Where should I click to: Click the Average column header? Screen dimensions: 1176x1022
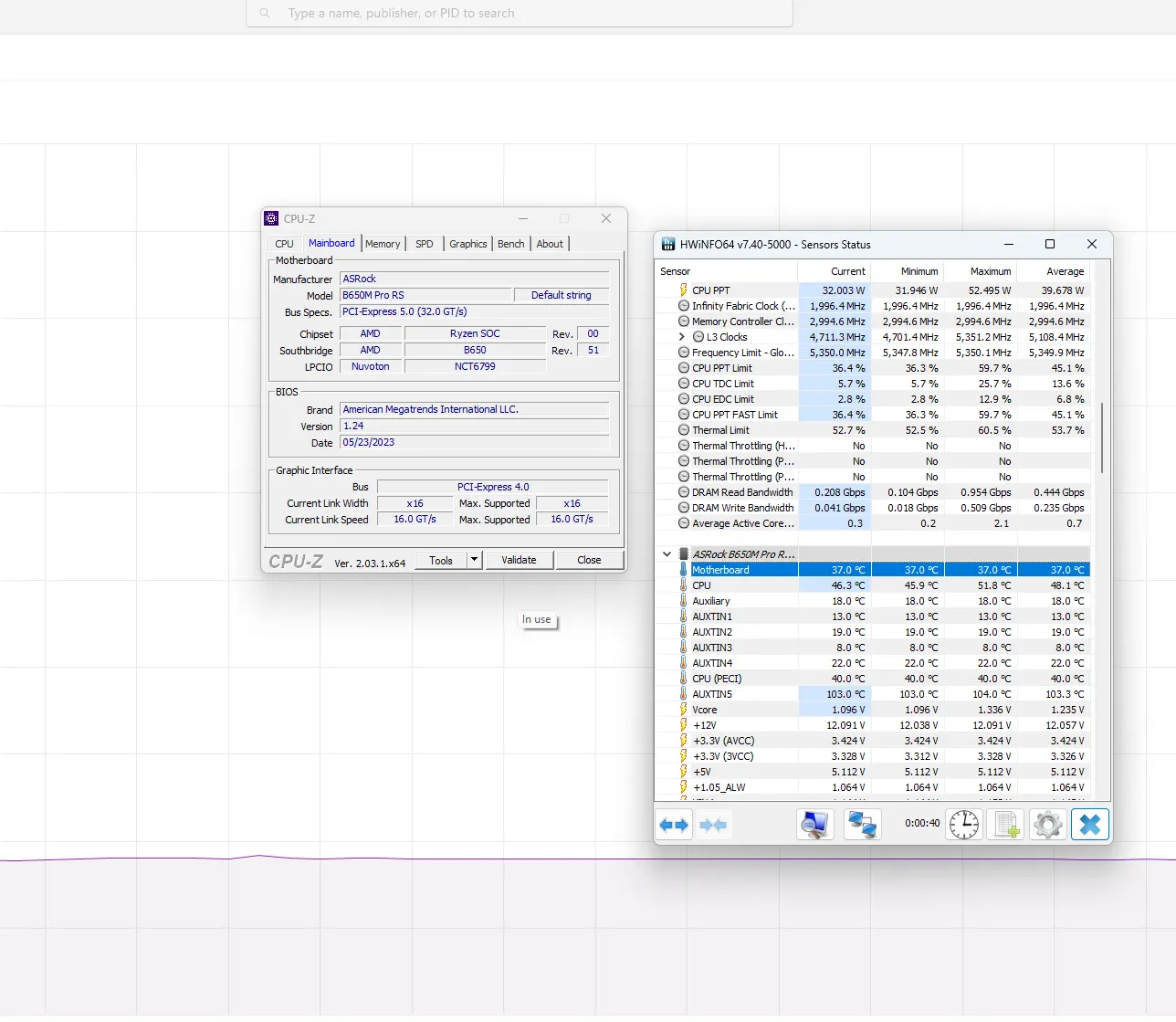(x=1054, y=271)
